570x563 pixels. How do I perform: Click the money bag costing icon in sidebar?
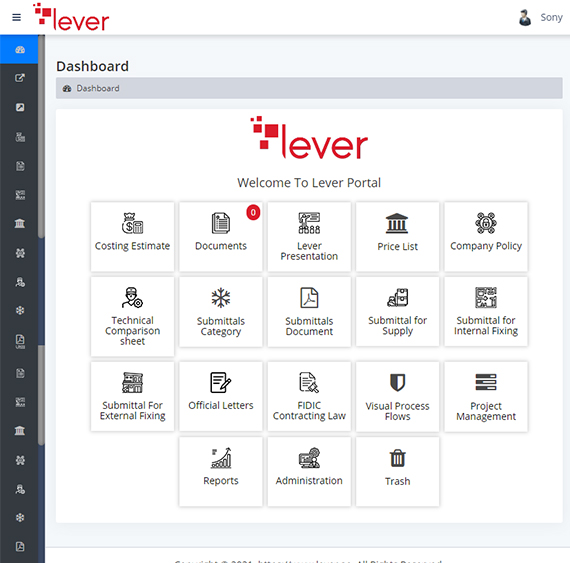[20, 137]
